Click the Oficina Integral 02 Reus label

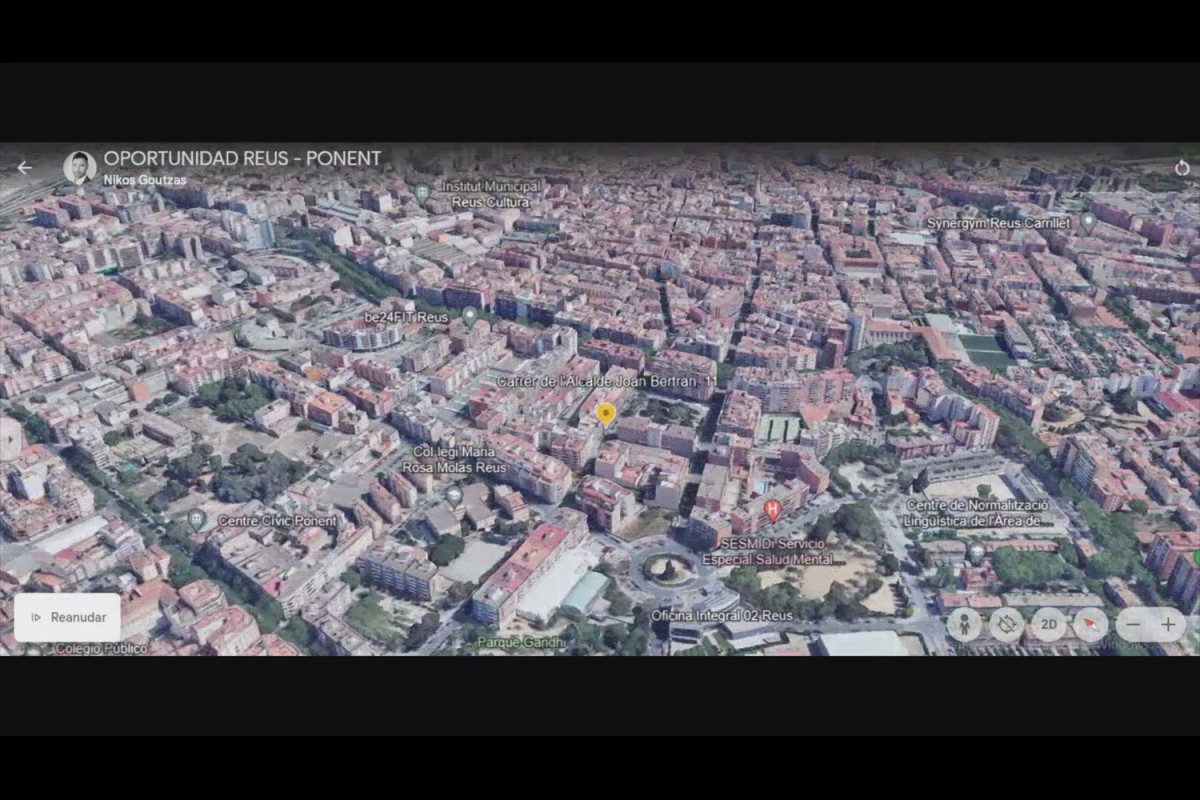(721, 616)
